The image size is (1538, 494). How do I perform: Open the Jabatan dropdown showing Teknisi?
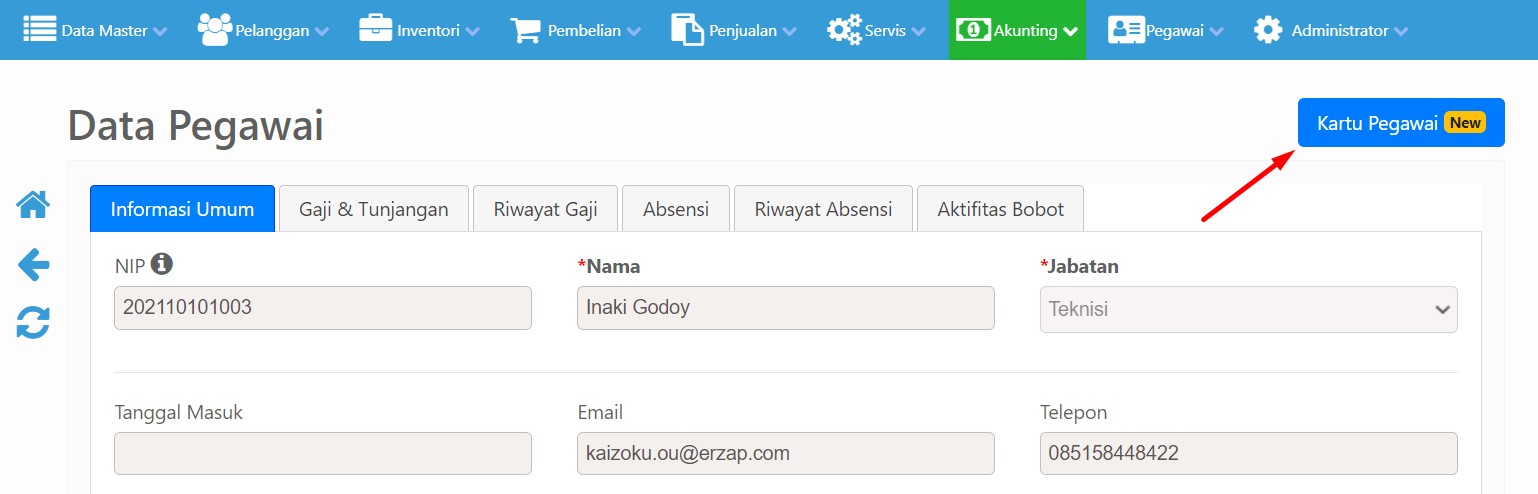pyautogui.click(x=1249, y=309)
